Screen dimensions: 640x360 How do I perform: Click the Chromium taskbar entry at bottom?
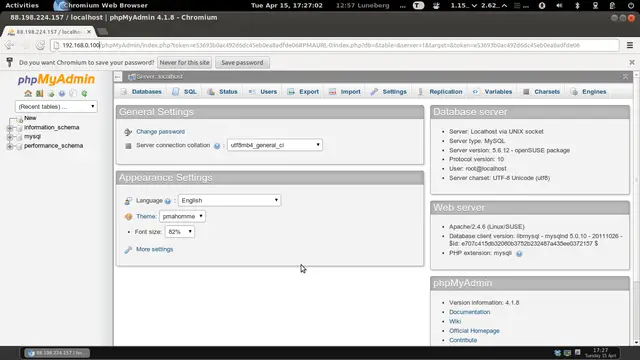[57, 353]
